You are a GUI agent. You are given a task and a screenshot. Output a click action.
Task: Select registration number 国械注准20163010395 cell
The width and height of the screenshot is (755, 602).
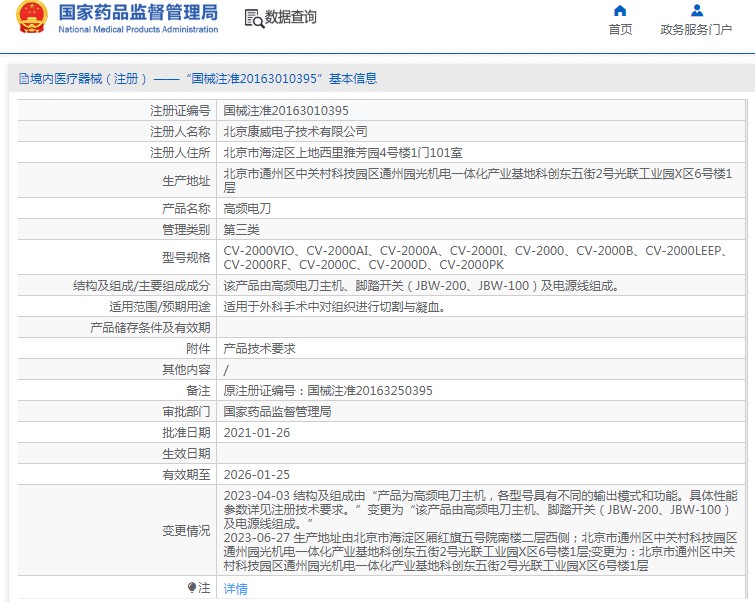coord(285,110)
